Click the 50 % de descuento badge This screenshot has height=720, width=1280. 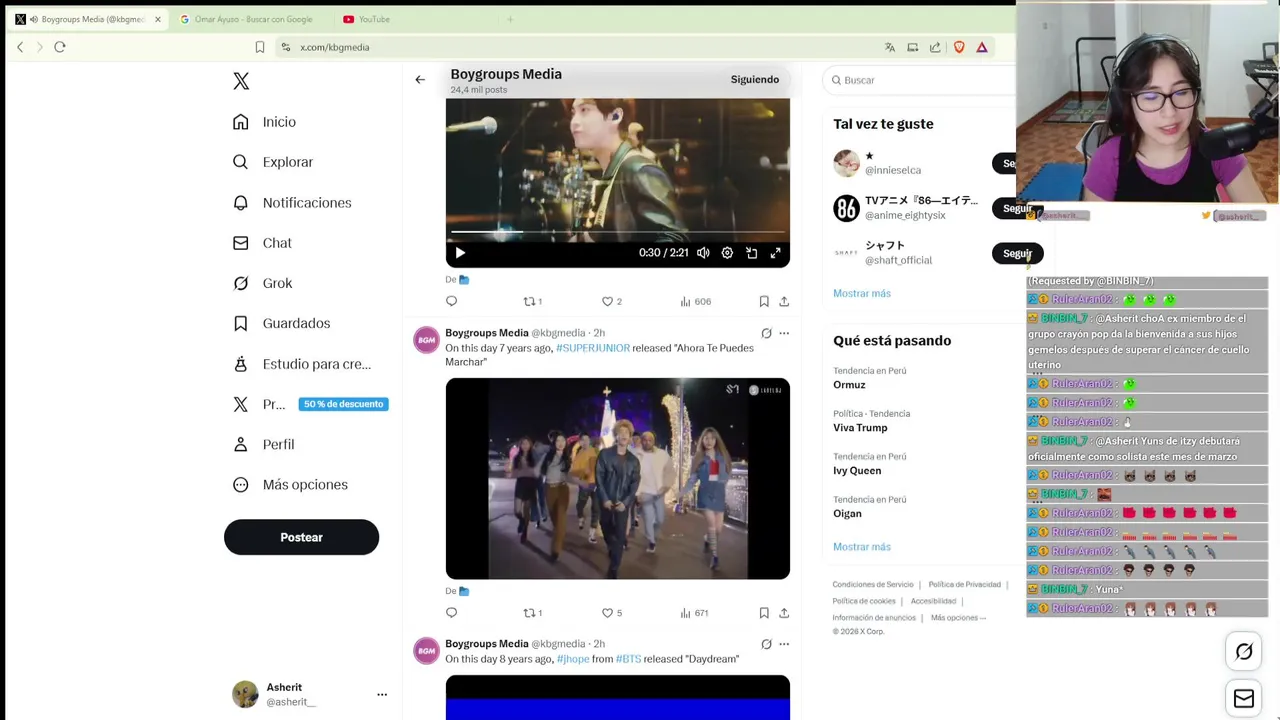[x=343, y=404]
